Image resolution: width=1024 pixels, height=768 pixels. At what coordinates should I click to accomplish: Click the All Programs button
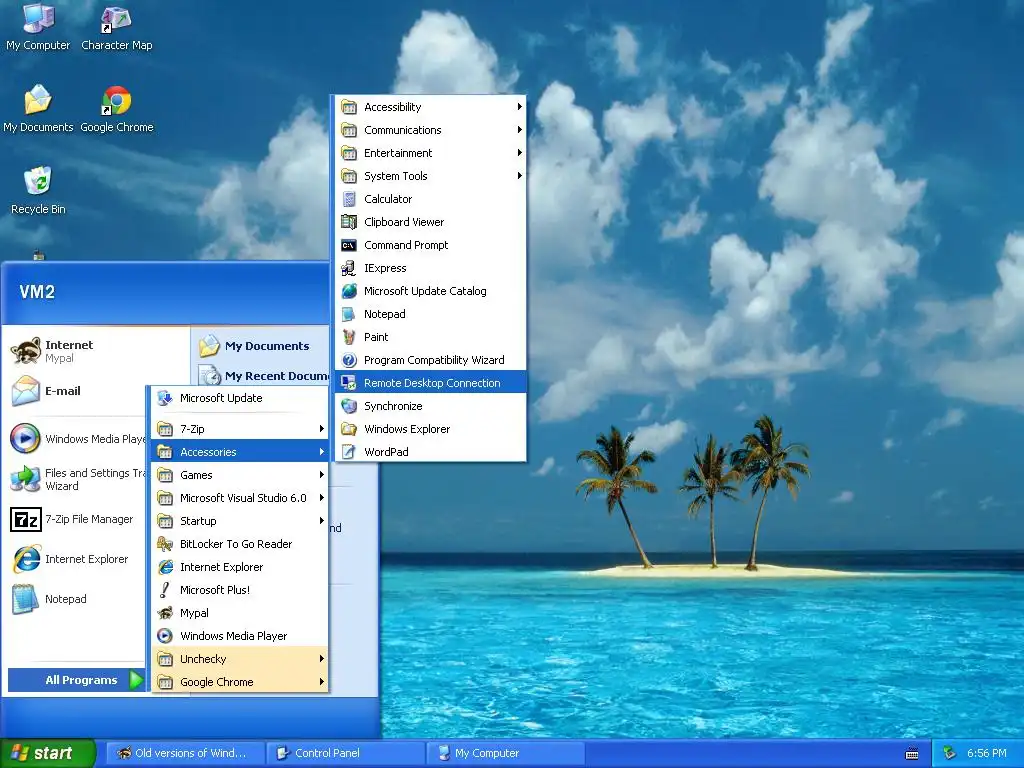click(76, 680)
